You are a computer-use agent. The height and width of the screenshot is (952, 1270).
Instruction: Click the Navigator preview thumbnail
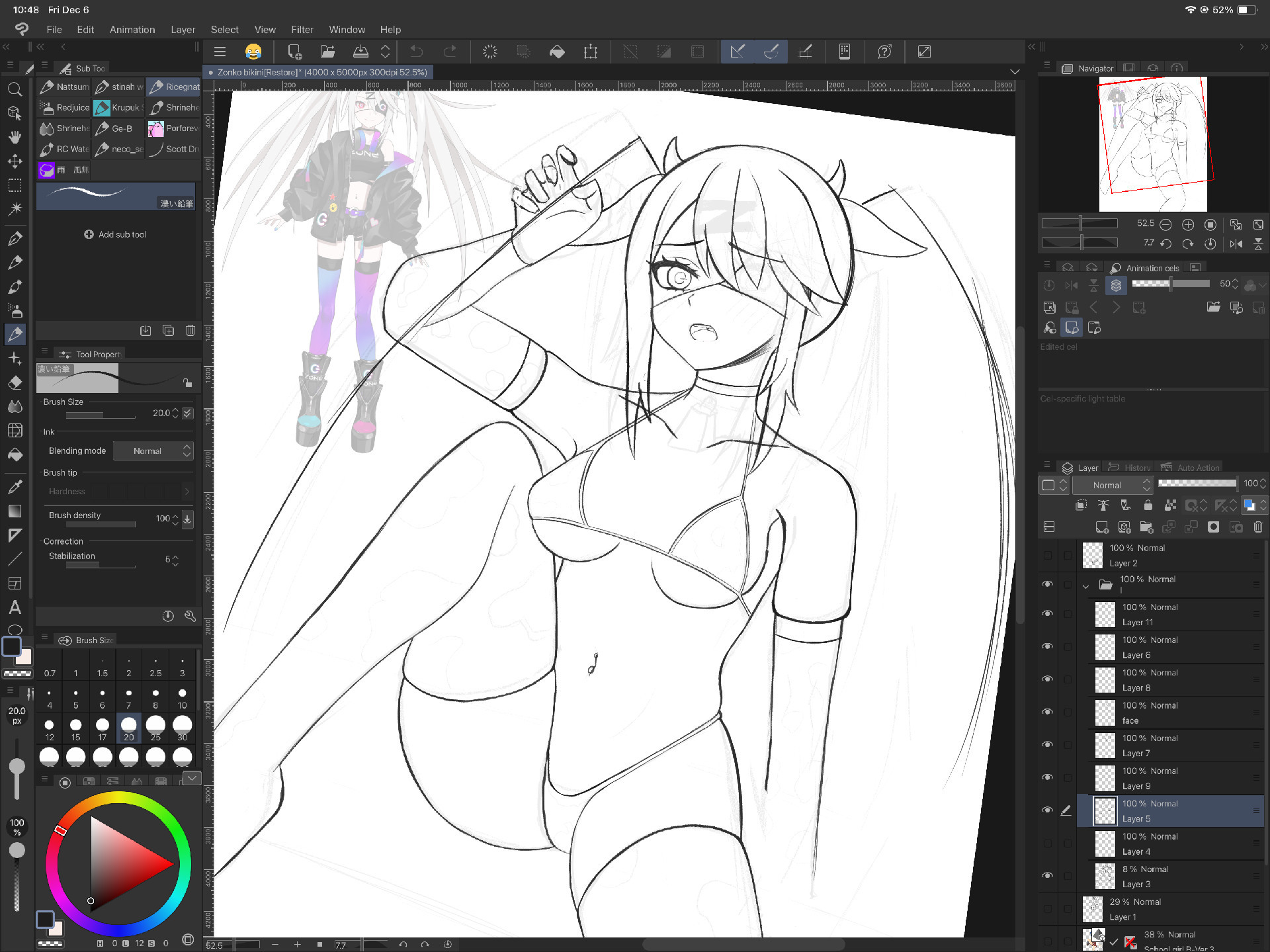pyautogui.click(x=1153, y=144)
